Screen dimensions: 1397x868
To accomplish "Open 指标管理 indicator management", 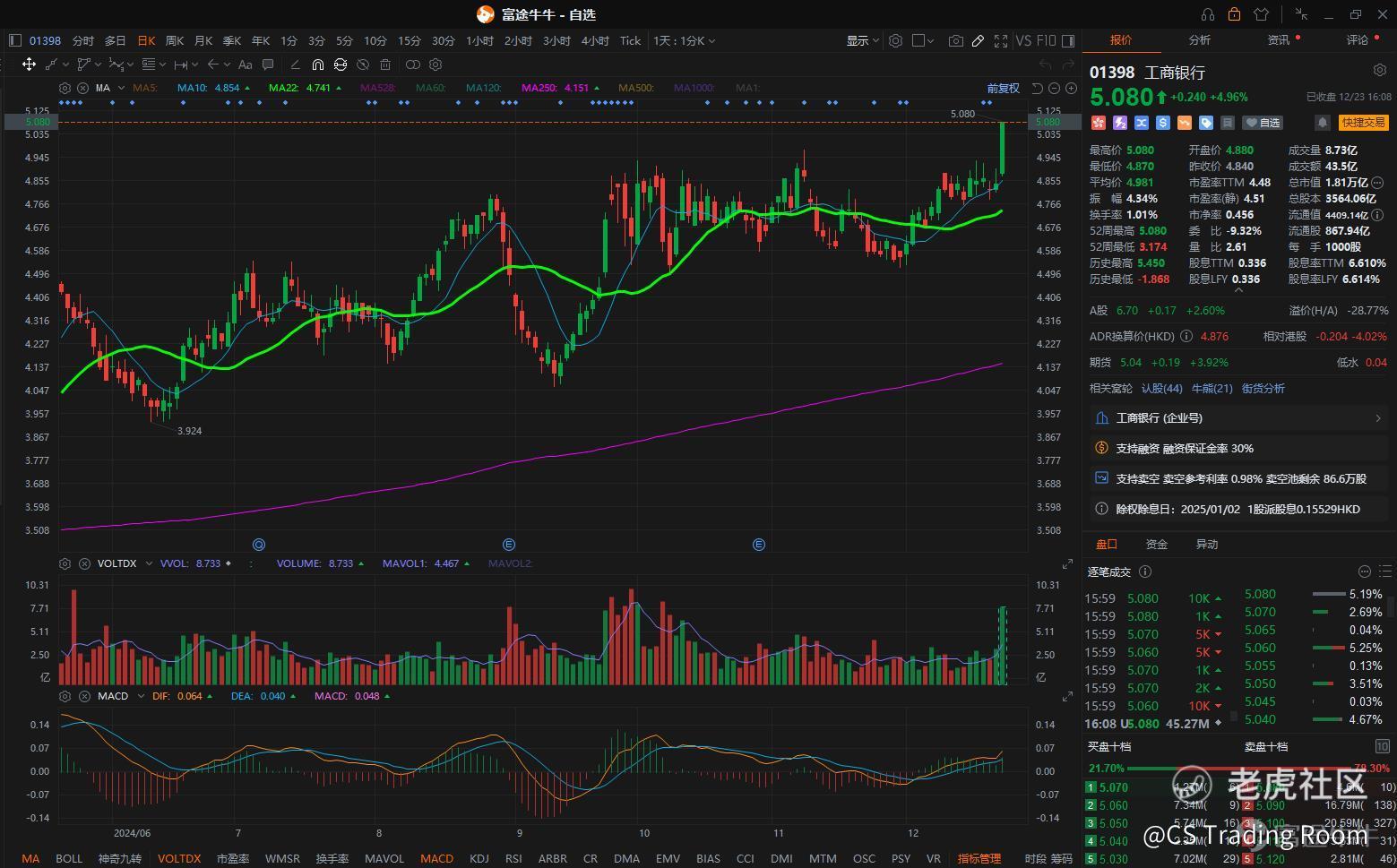I will pyautogui.click(x=979, y=858).
